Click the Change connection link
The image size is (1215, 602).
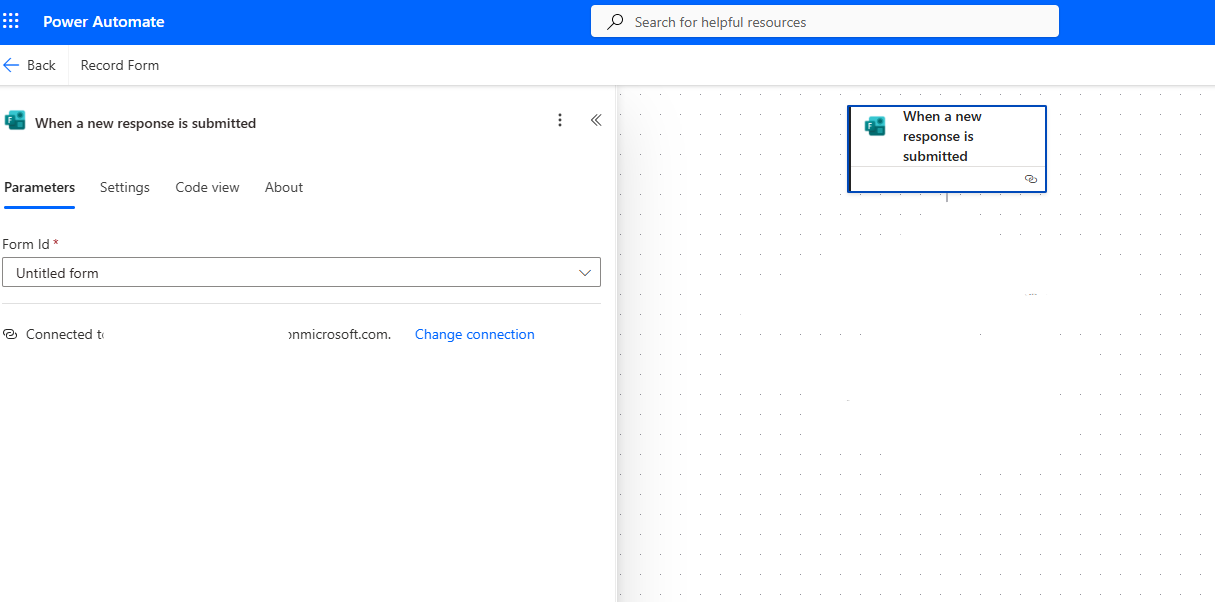[x=474, y=334]
